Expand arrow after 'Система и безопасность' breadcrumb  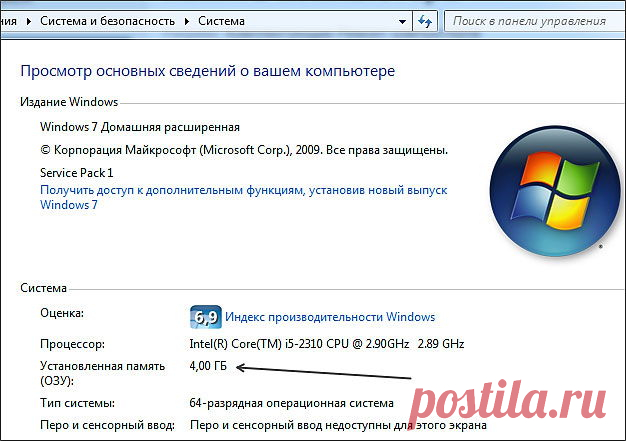pos(187,22)
